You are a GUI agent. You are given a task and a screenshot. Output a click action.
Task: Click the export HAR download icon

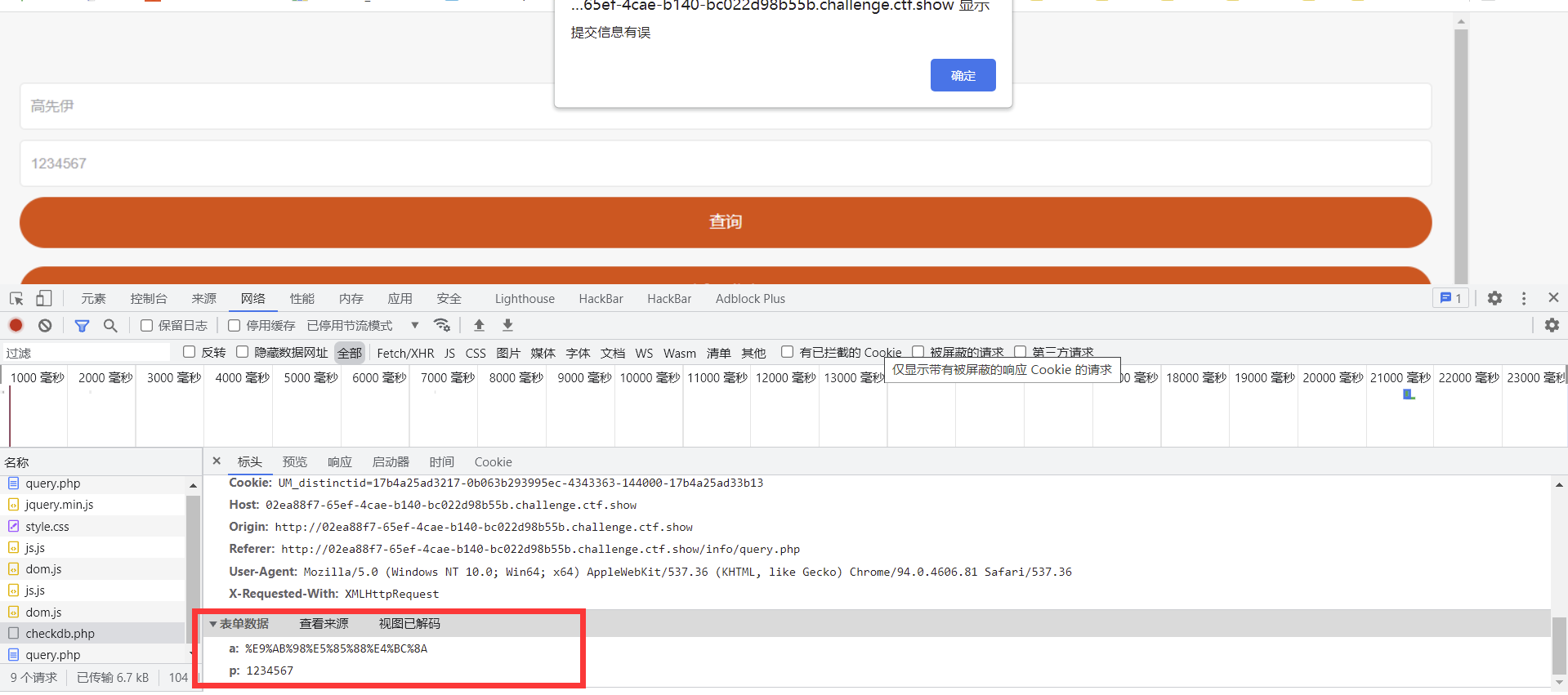tap(507, 325)
